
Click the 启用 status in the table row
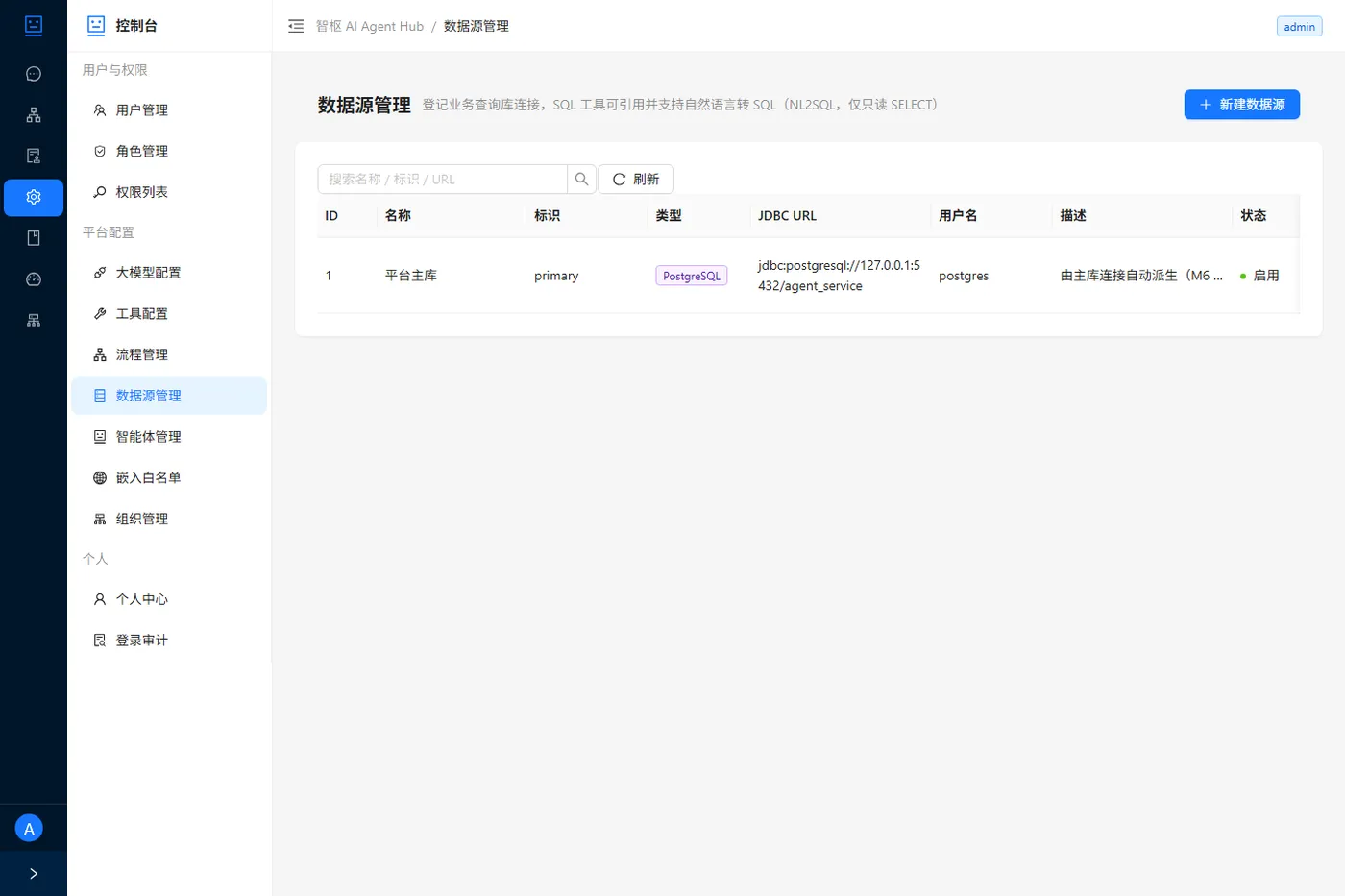point(1259,276)
